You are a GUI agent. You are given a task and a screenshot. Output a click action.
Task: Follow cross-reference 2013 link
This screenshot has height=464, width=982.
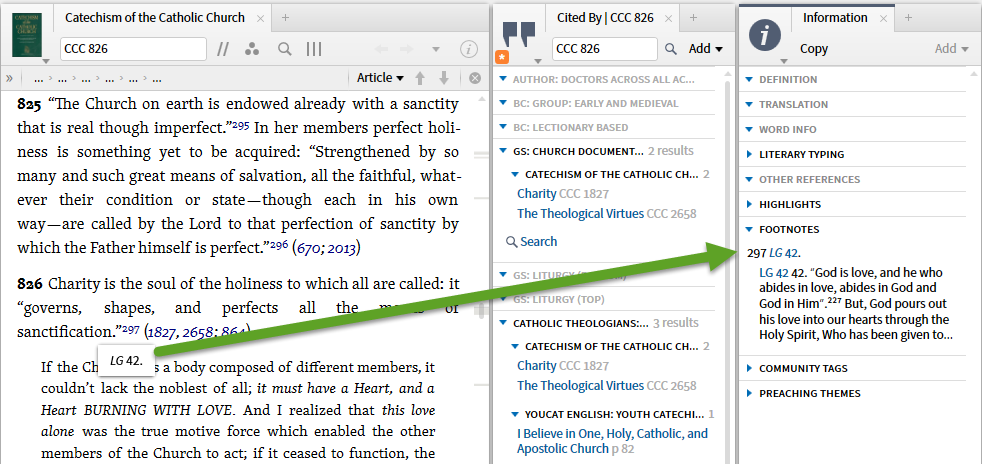(x=341, y=249)
